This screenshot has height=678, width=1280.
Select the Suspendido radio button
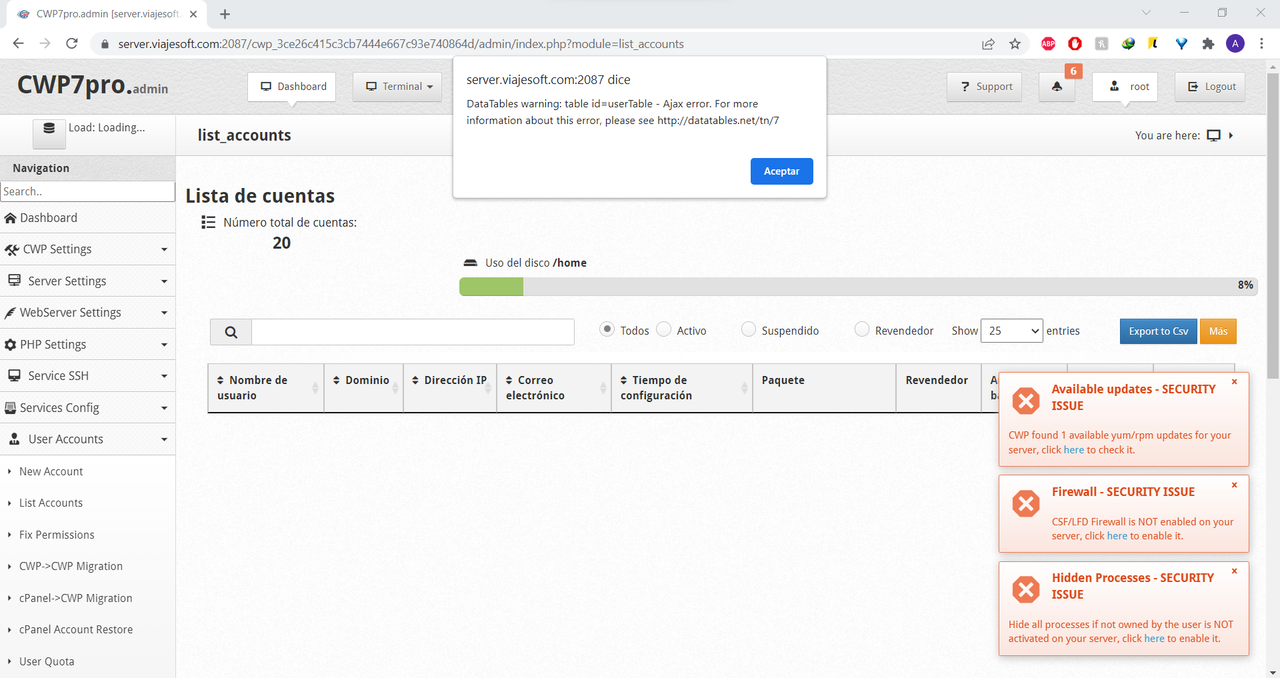749,329
